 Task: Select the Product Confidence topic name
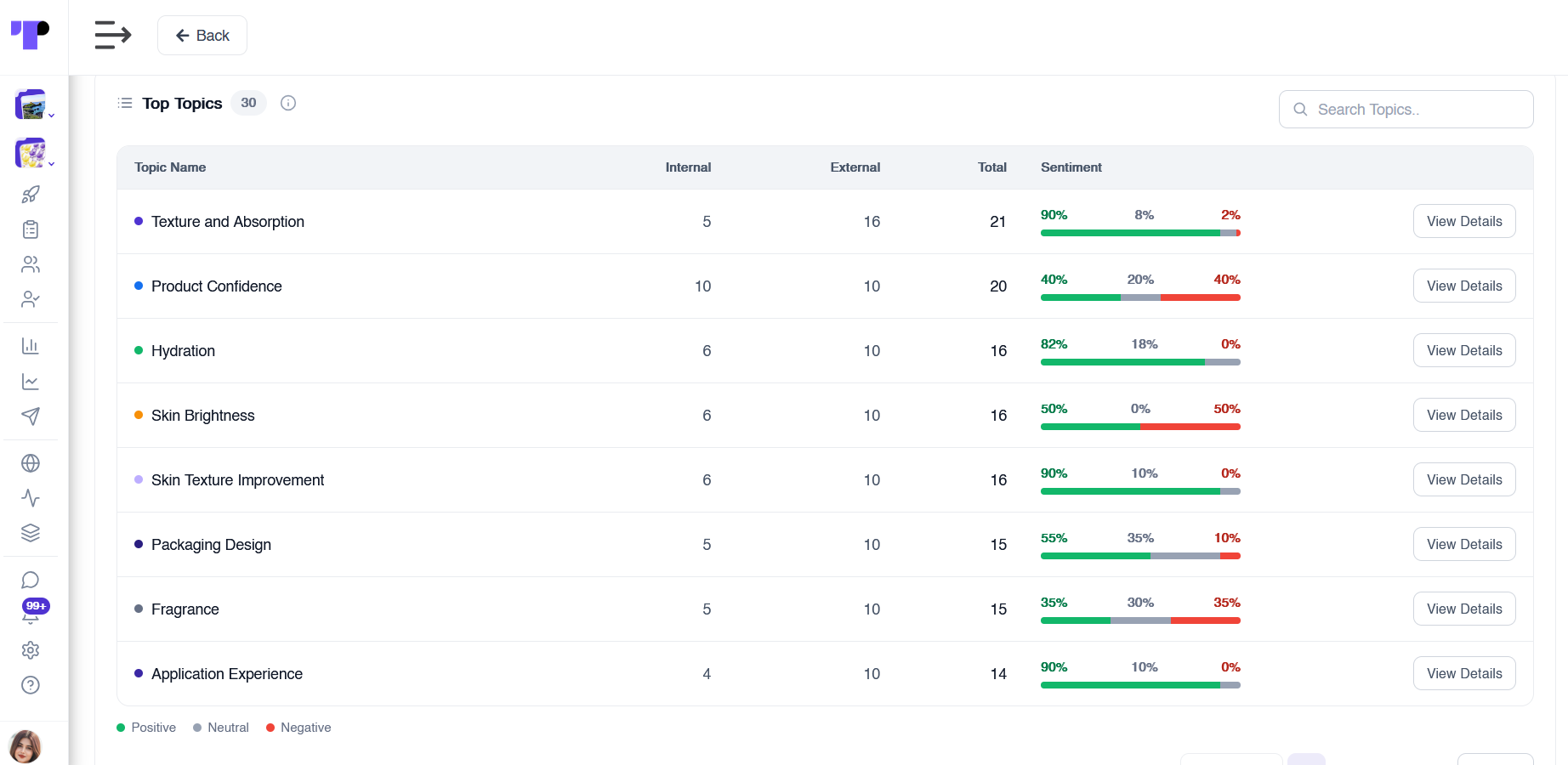tap(217, 286)
